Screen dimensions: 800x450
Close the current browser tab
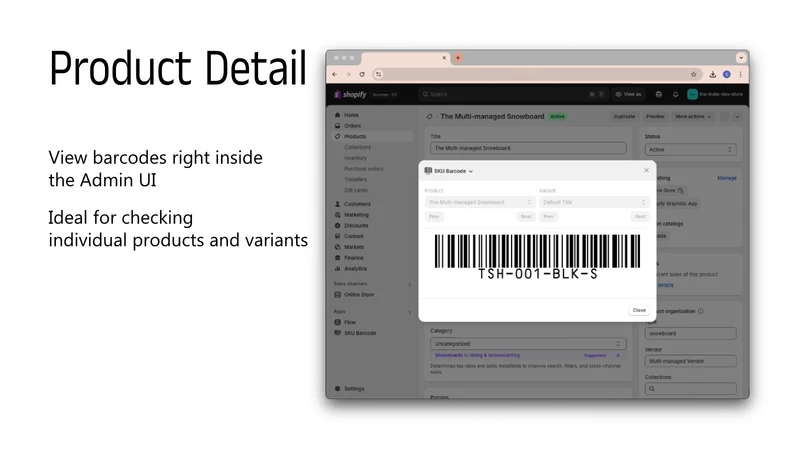(x=444, y=58)
